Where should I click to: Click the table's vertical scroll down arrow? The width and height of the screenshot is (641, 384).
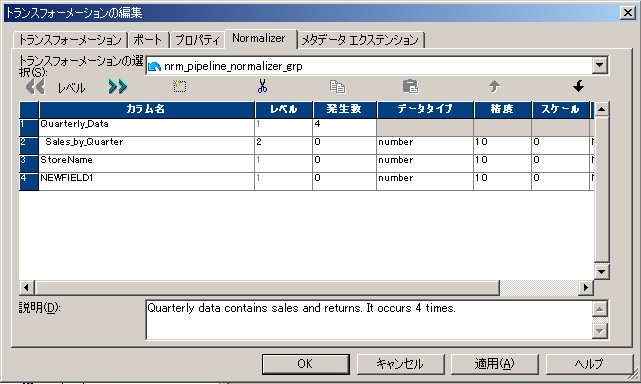click(601, 272)
